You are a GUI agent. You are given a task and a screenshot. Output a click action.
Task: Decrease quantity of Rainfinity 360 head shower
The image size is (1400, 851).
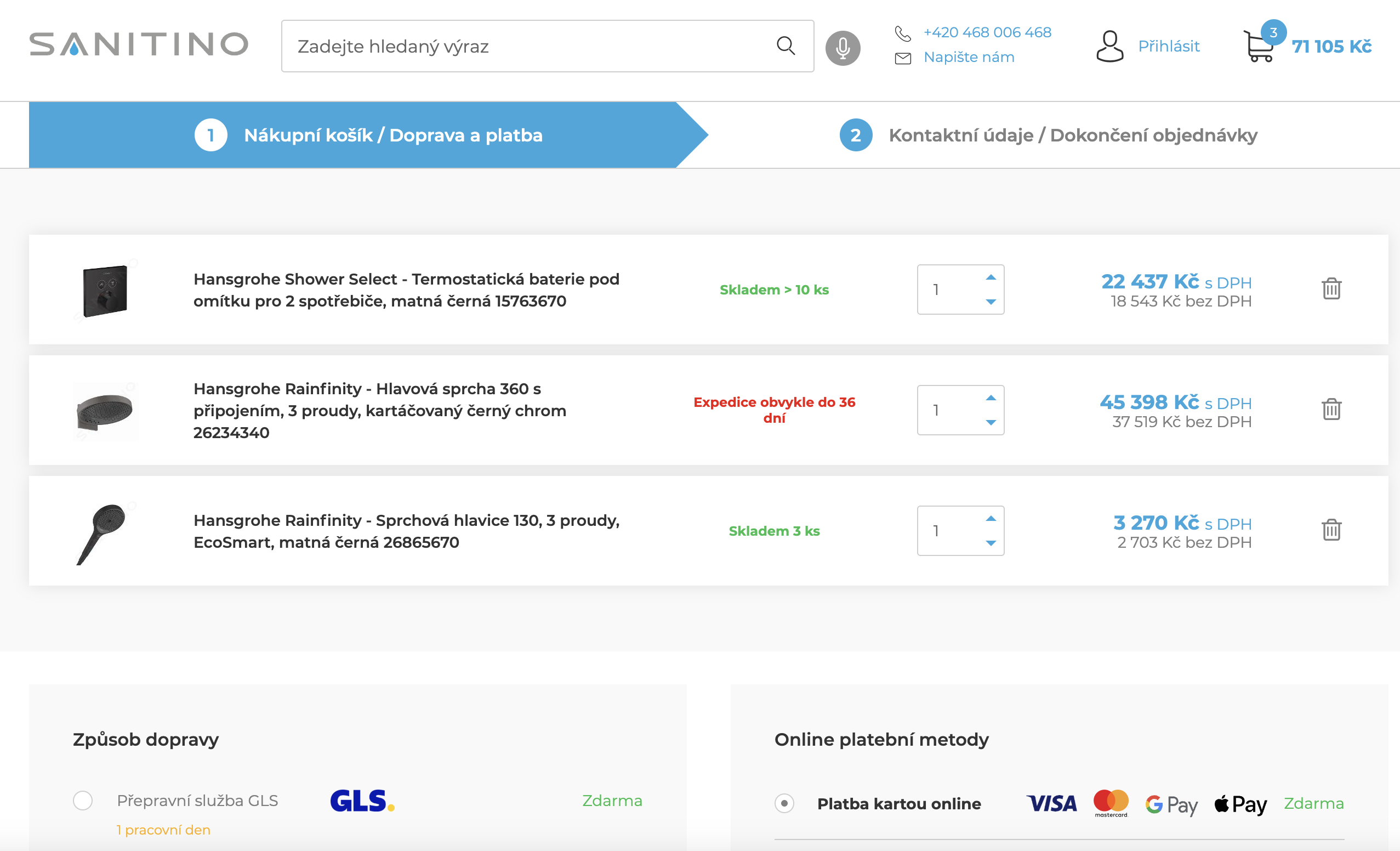[991, 422]
